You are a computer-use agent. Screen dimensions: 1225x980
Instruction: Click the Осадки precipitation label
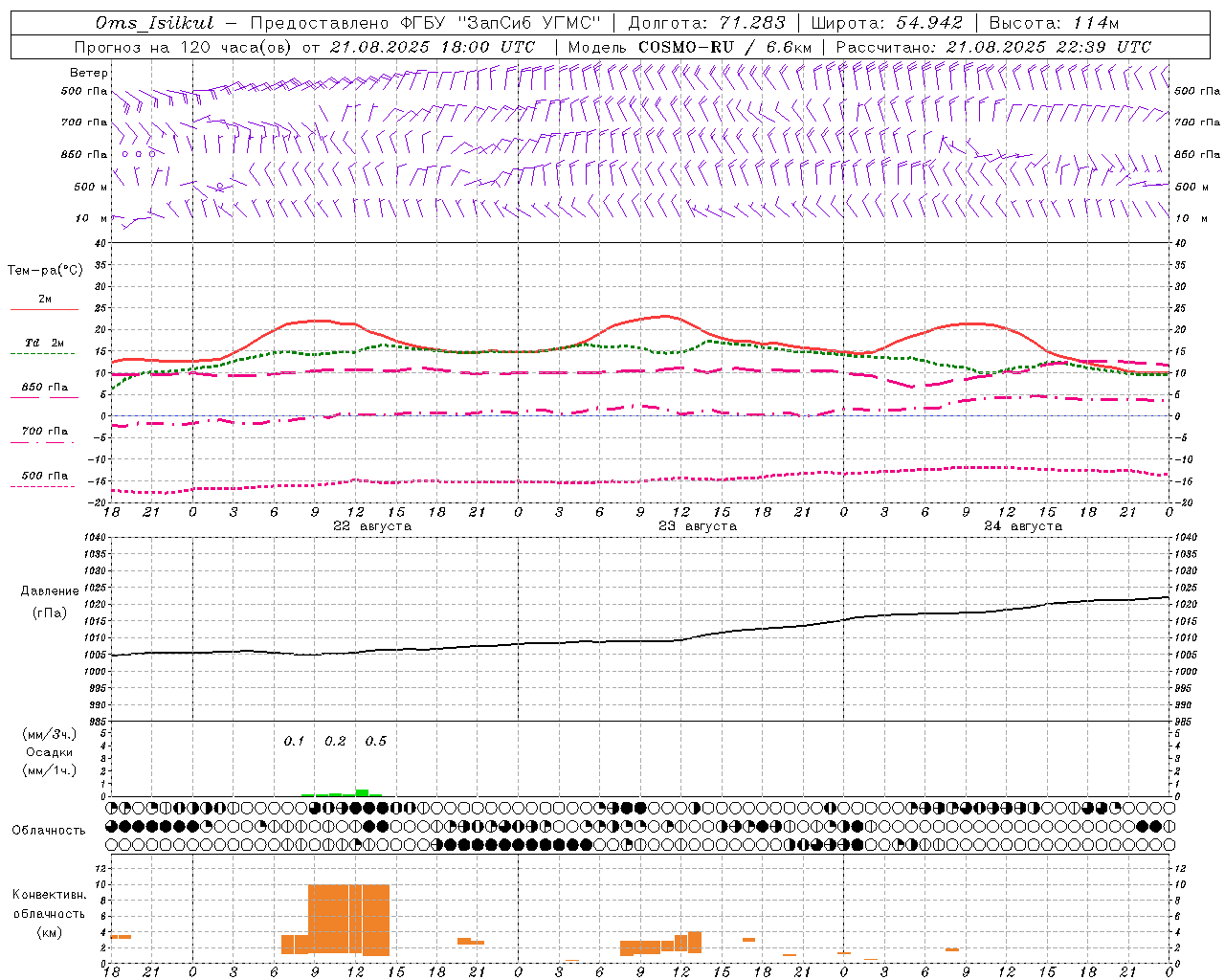coord(50,752)
